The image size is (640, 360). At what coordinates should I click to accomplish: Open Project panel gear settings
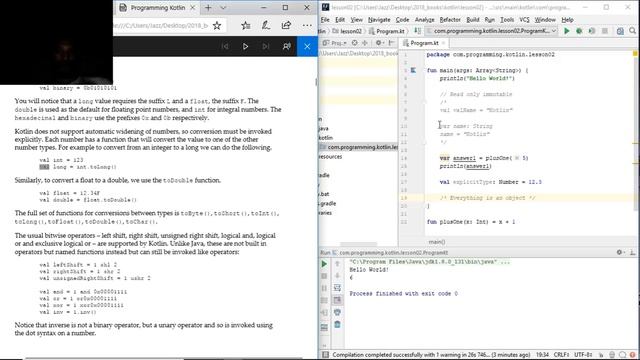pyautogui.click(x=379, y=43)
